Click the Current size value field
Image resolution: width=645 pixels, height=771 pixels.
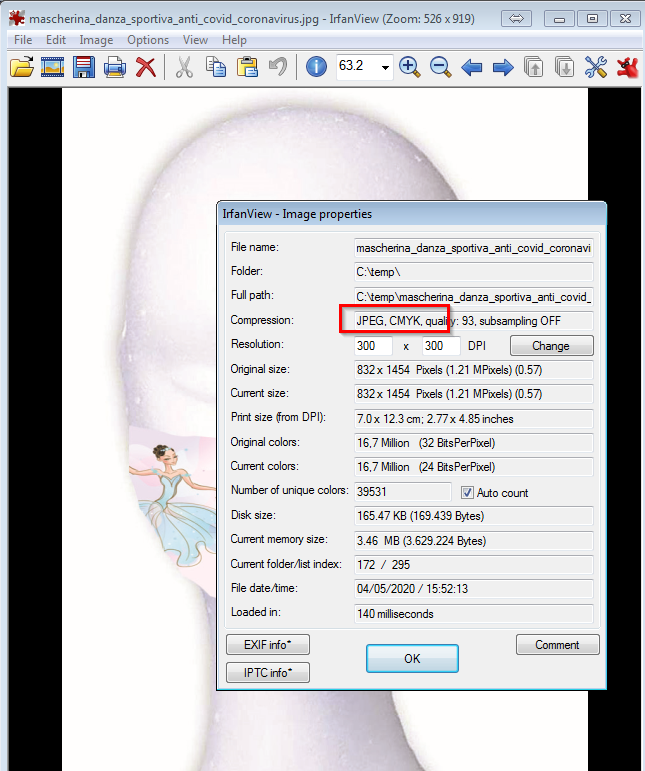click(x=473, y=394)
